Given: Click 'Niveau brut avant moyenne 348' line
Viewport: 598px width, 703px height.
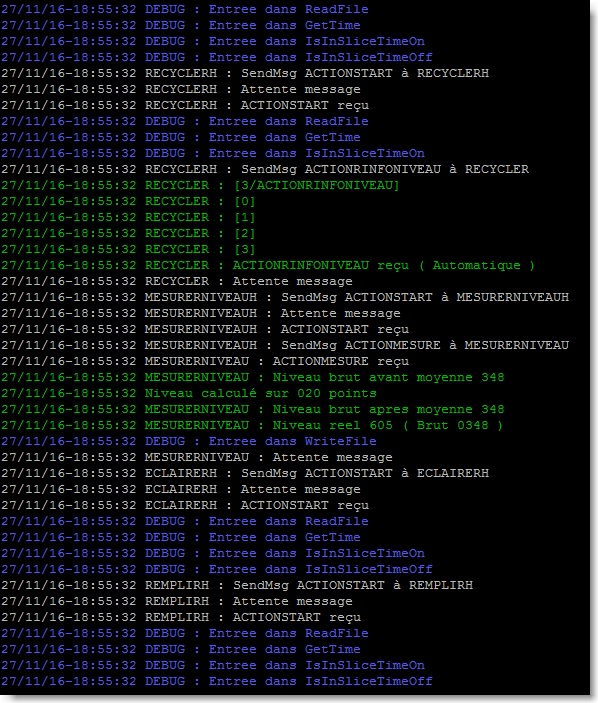Looking at the screenshot, I should pyautogui.click(x=253, y=378).
